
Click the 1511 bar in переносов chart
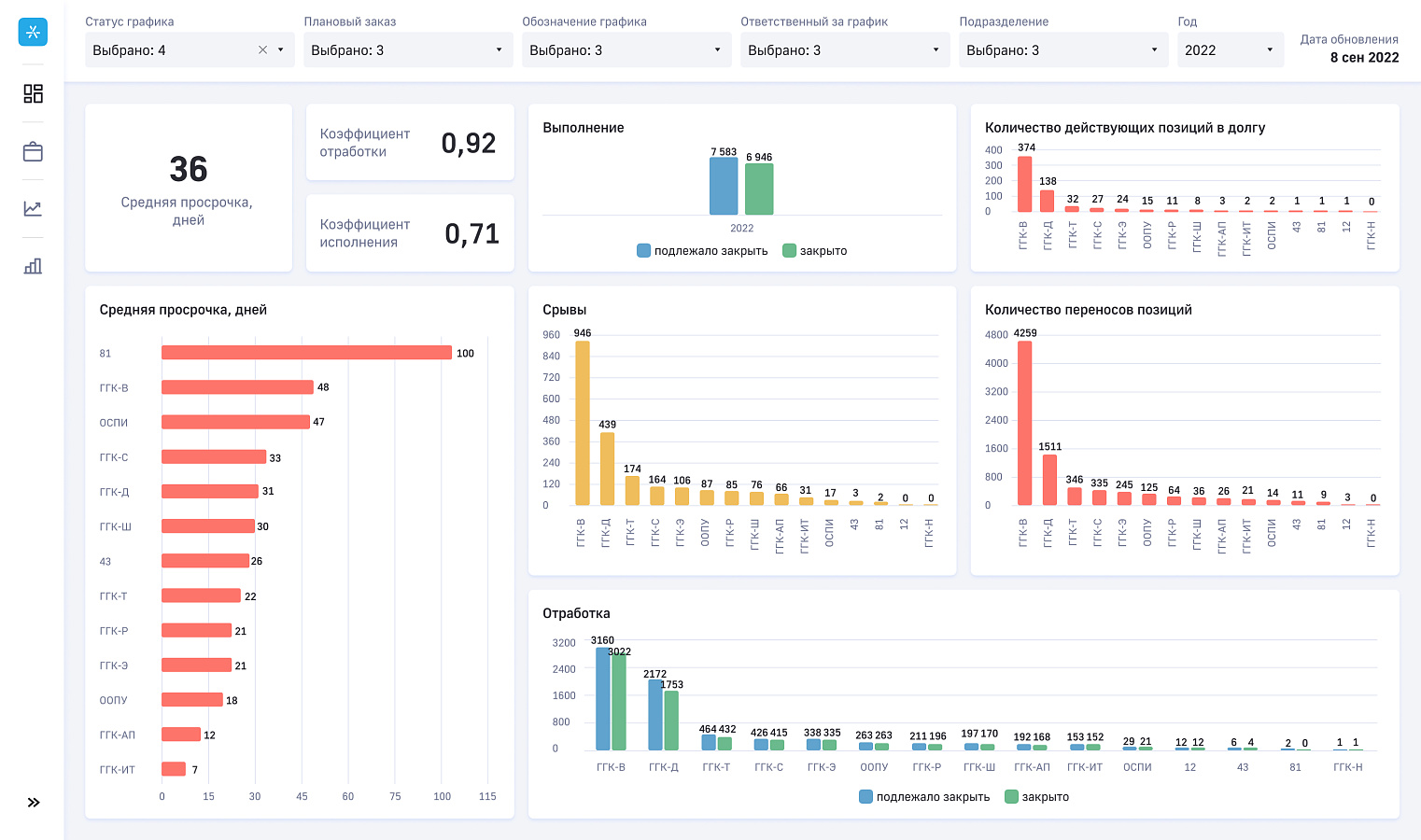(x=1049, y=480)
